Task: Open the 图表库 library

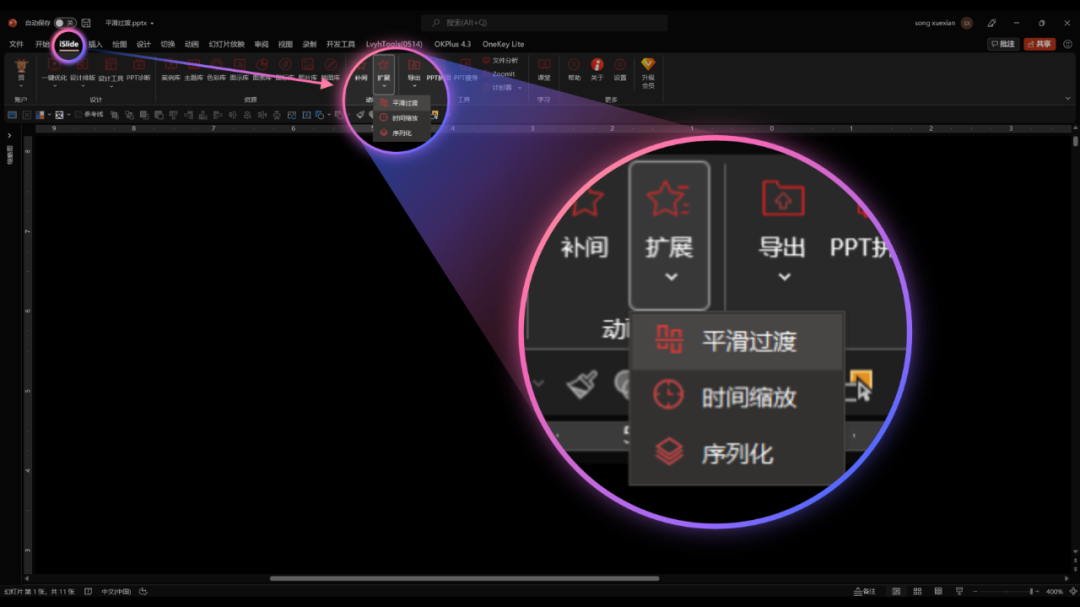Action: coord(262,70)
